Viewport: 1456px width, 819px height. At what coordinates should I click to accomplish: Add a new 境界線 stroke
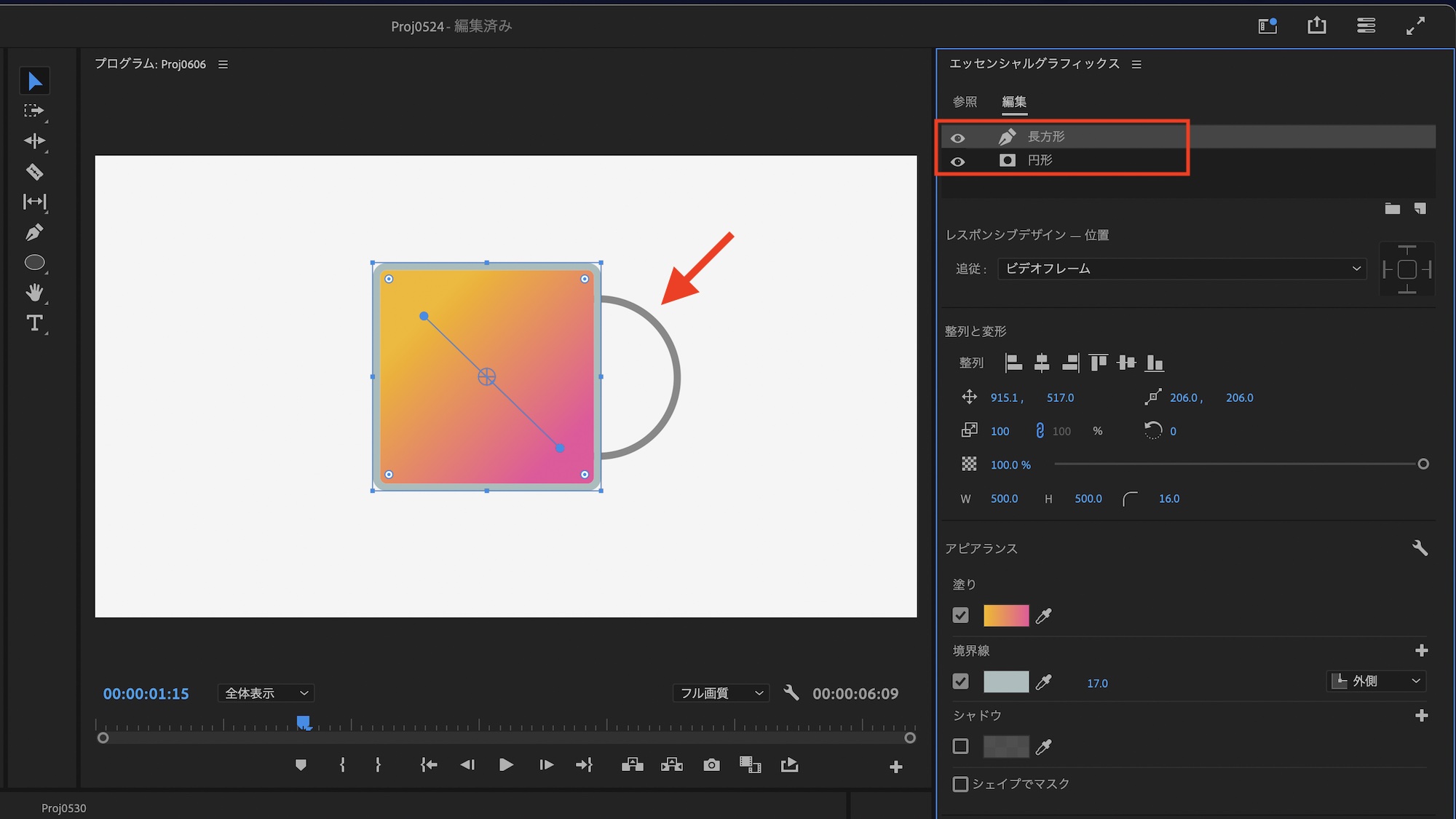point(1421,650)
